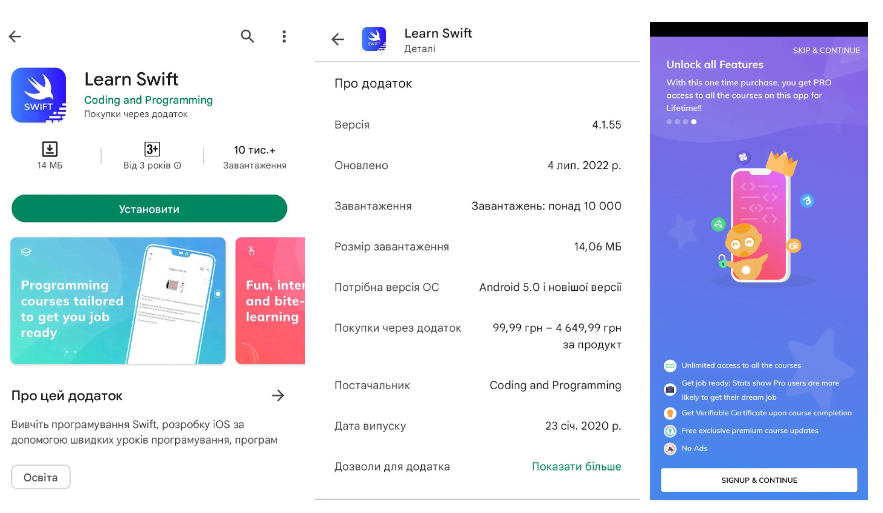Click the updated date 4 лип. 2022 р.

pyautogui.click(x=584, y=166)
